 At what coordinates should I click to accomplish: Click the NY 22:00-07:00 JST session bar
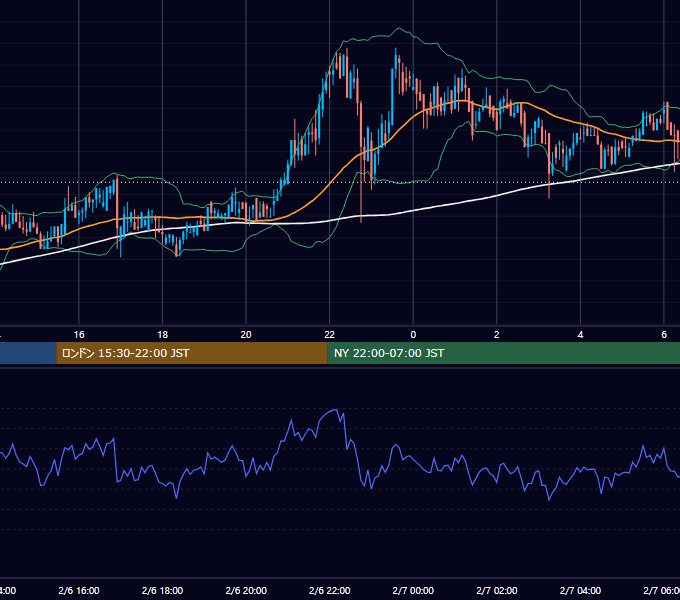[x=503, y=353]
